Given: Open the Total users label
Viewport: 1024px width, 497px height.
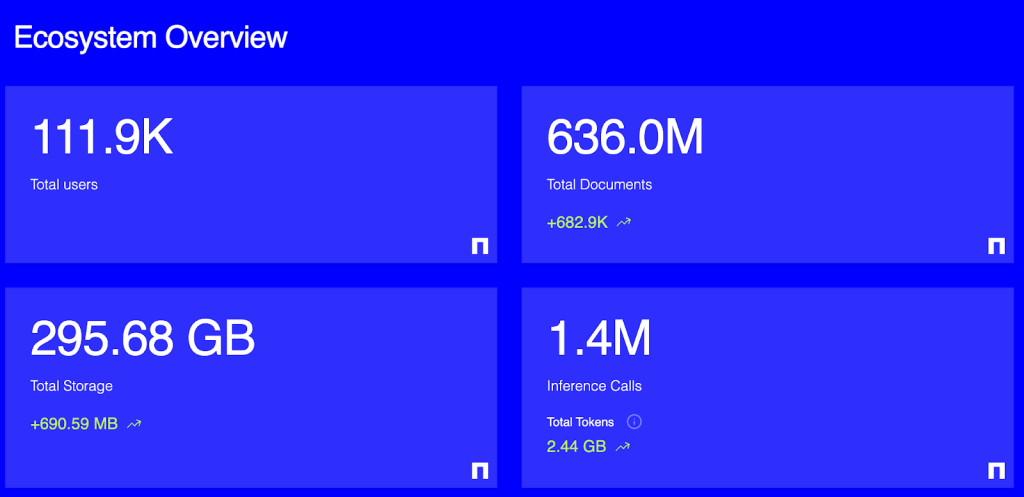Looking at the screenshot, I should coord(64,184).
